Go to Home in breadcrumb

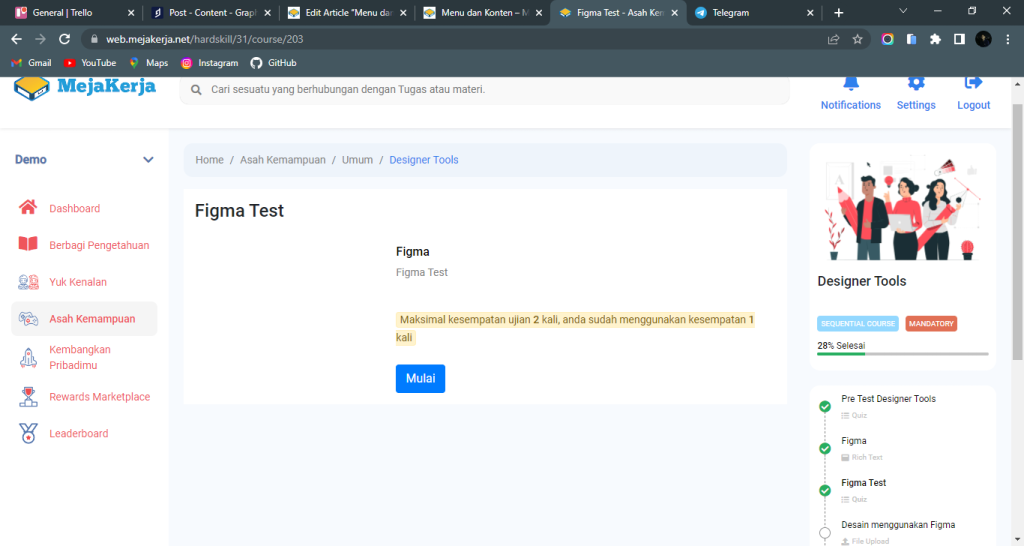[x=209, y=160]
